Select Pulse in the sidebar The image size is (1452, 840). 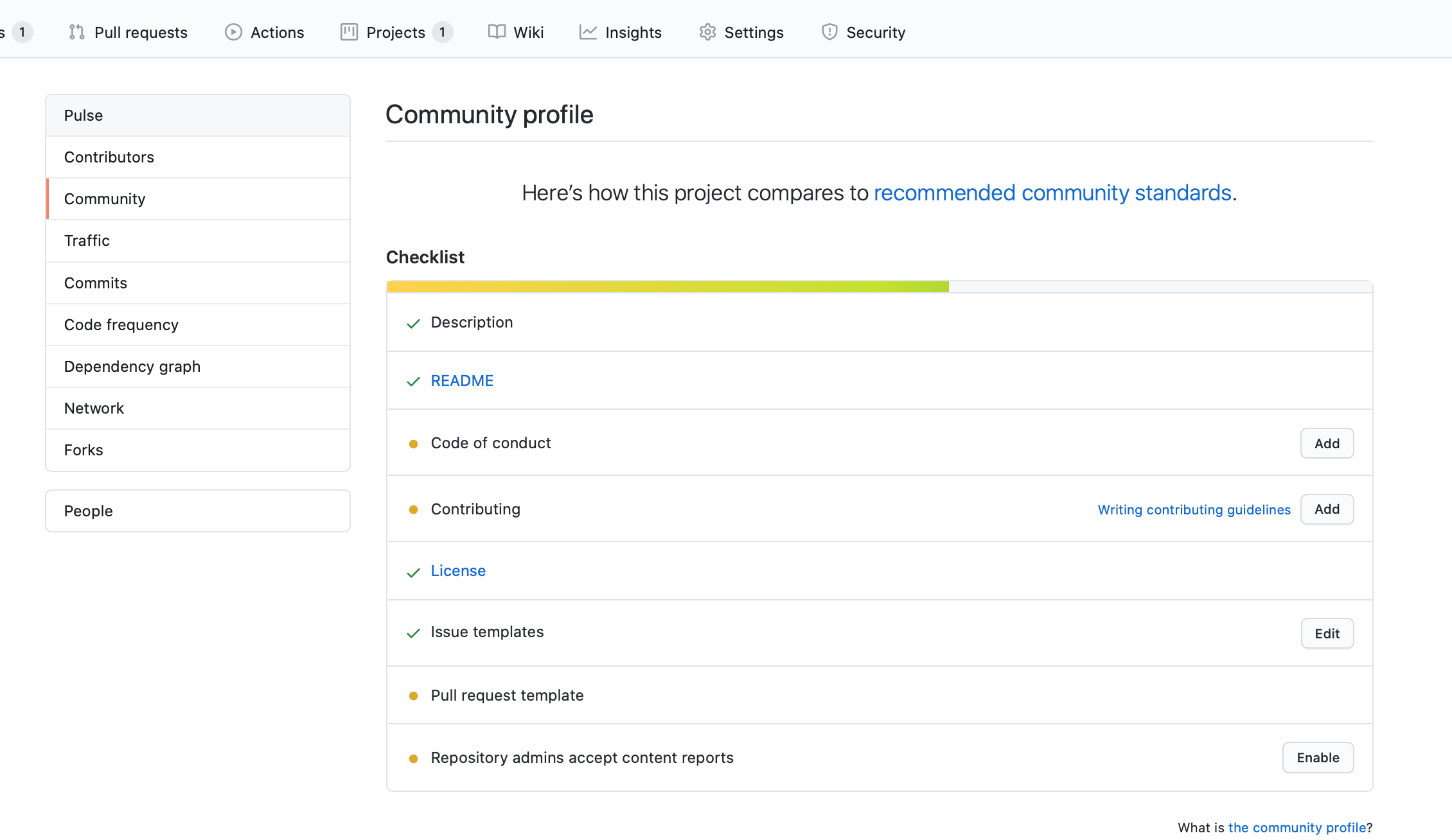click(x=198, y=116)
